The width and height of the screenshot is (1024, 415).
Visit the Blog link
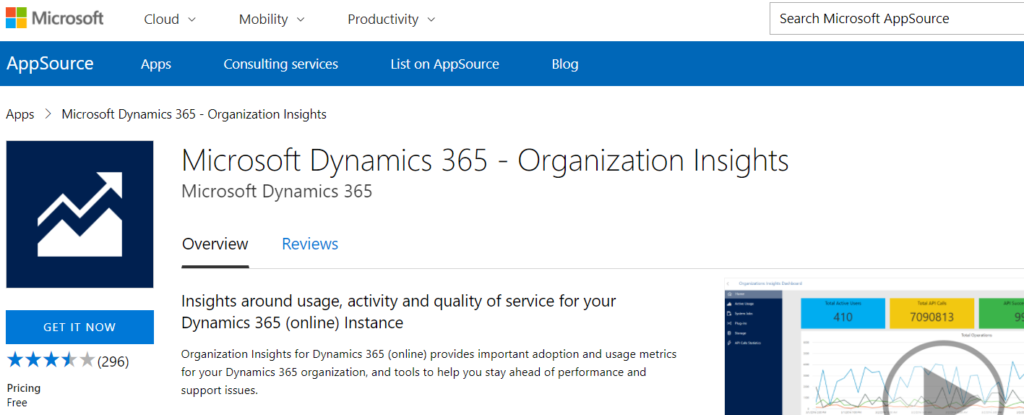(565, 64)
